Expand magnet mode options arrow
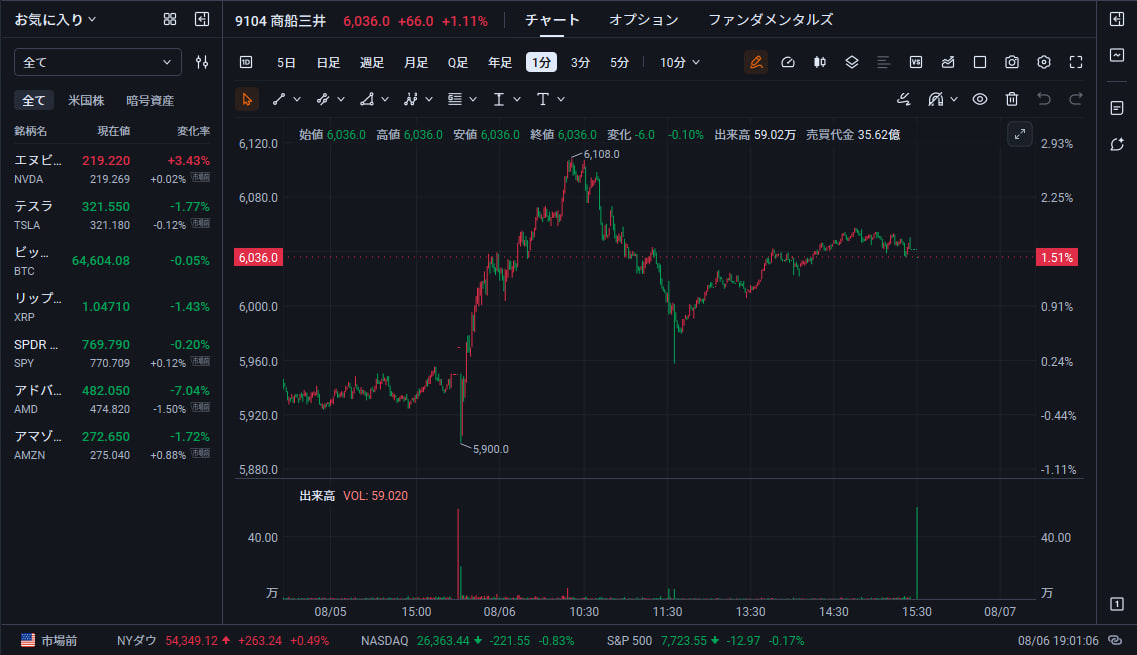The width and height of the screenshot is (1137, 655). point(954,99)
